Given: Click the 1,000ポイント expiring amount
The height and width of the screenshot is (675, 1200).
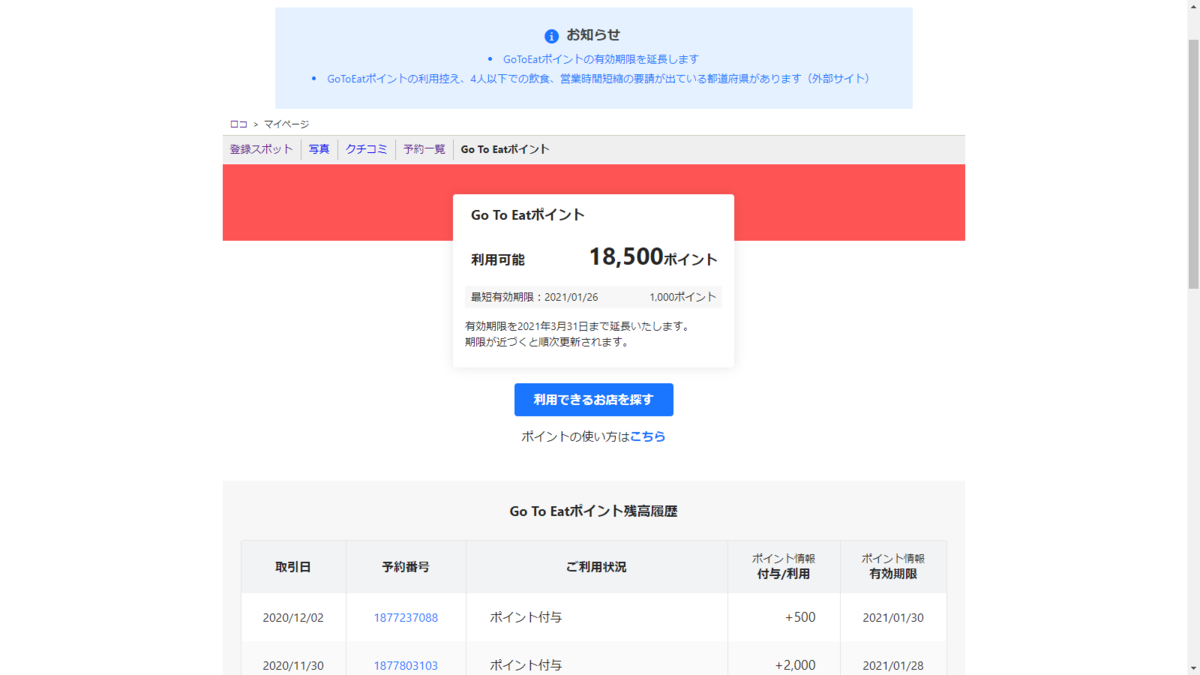Looking at the screenshot, I should [682, 297].
